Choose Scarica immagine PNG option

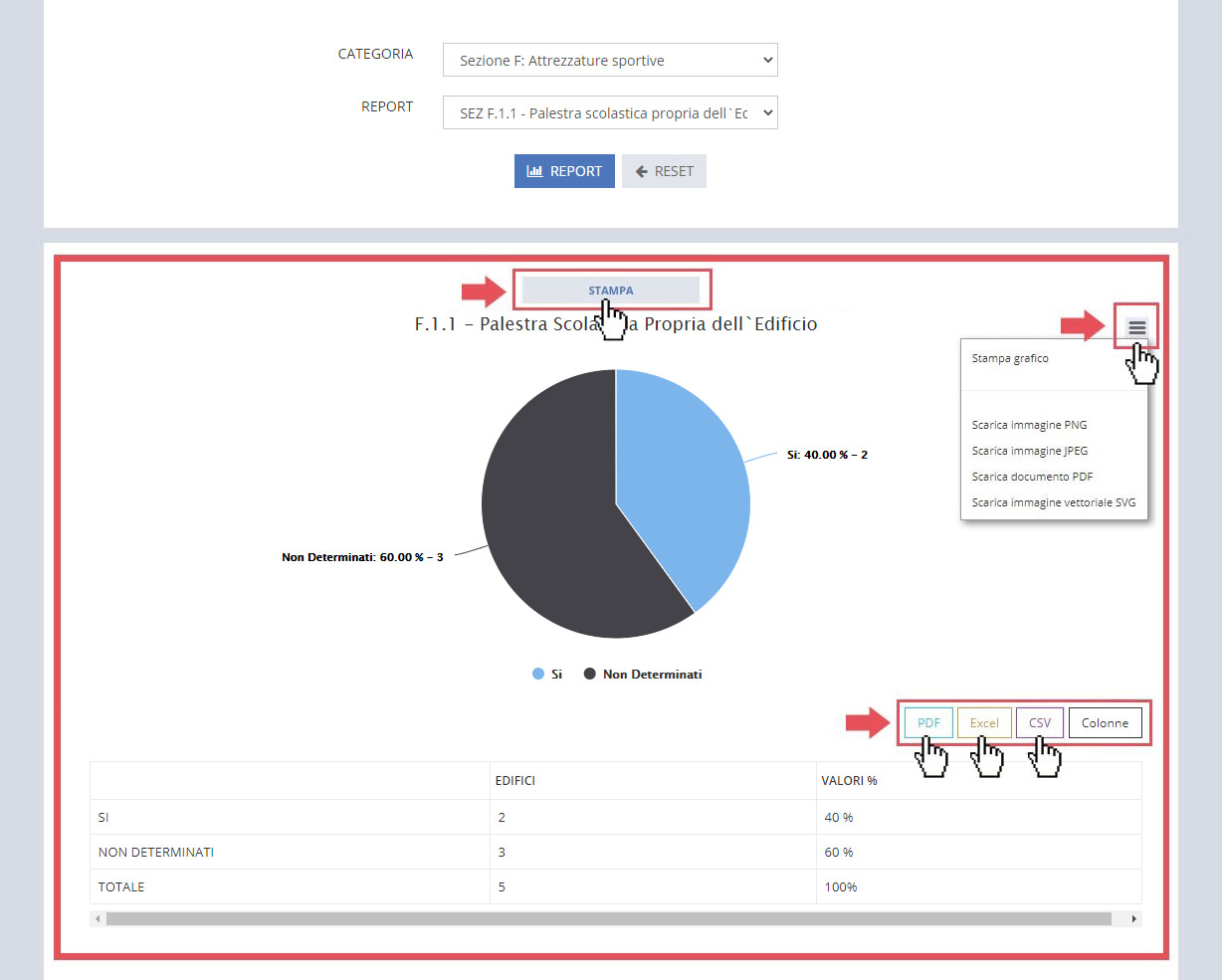pyautogui.click(x=1029, y=425)
